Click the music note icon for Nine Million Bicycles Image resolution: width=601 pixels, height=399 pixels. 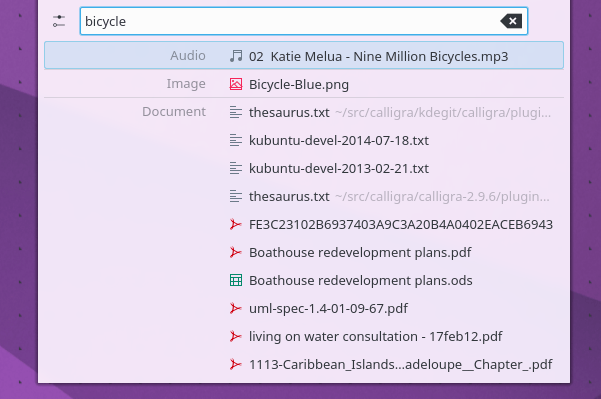(236, 56)
